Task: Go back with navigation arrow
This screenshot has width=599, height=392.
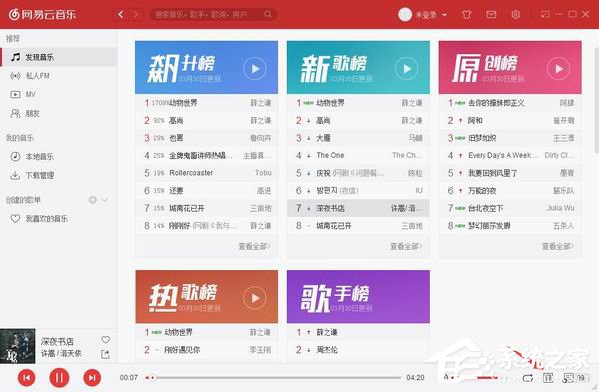Action: pyautogui.click(x=121, y=15)
